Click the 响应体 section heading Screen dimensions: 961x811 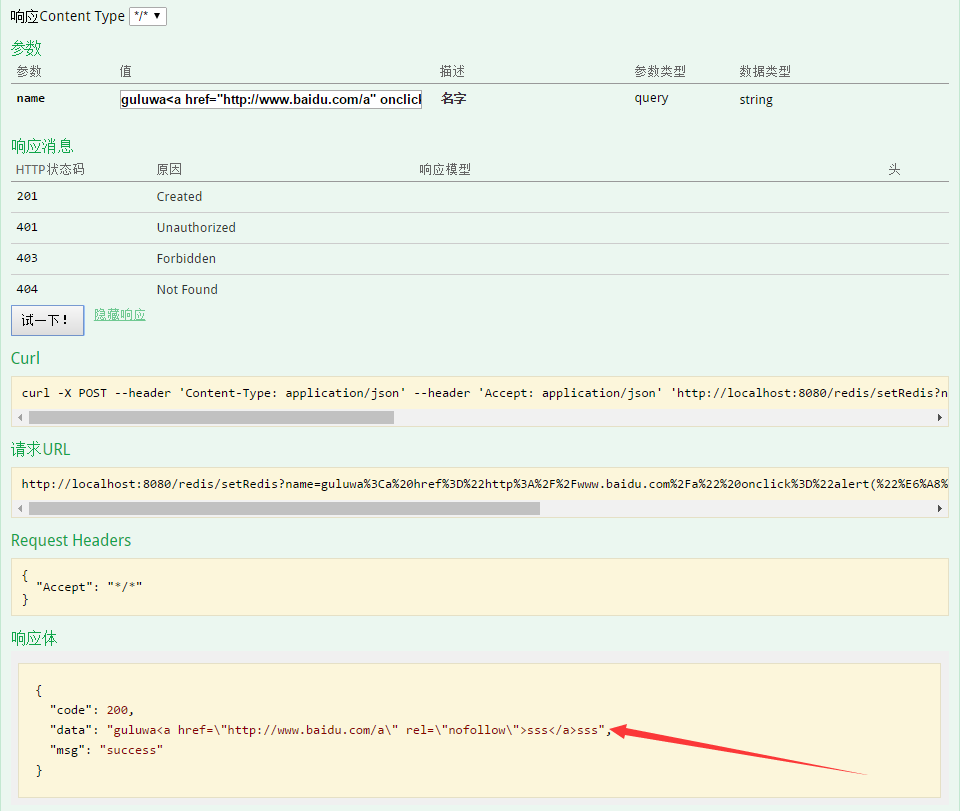point(34,638)
